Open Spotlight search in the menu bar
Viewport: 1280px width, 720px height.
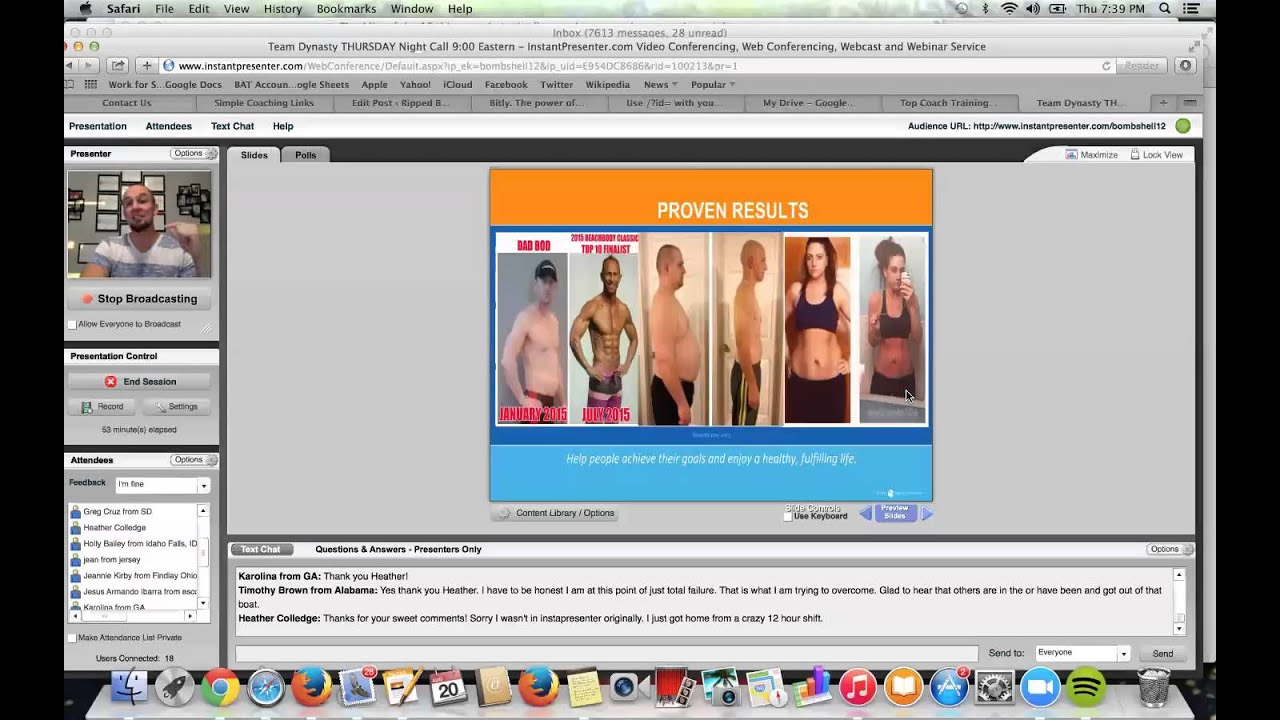coord(1164,9)
